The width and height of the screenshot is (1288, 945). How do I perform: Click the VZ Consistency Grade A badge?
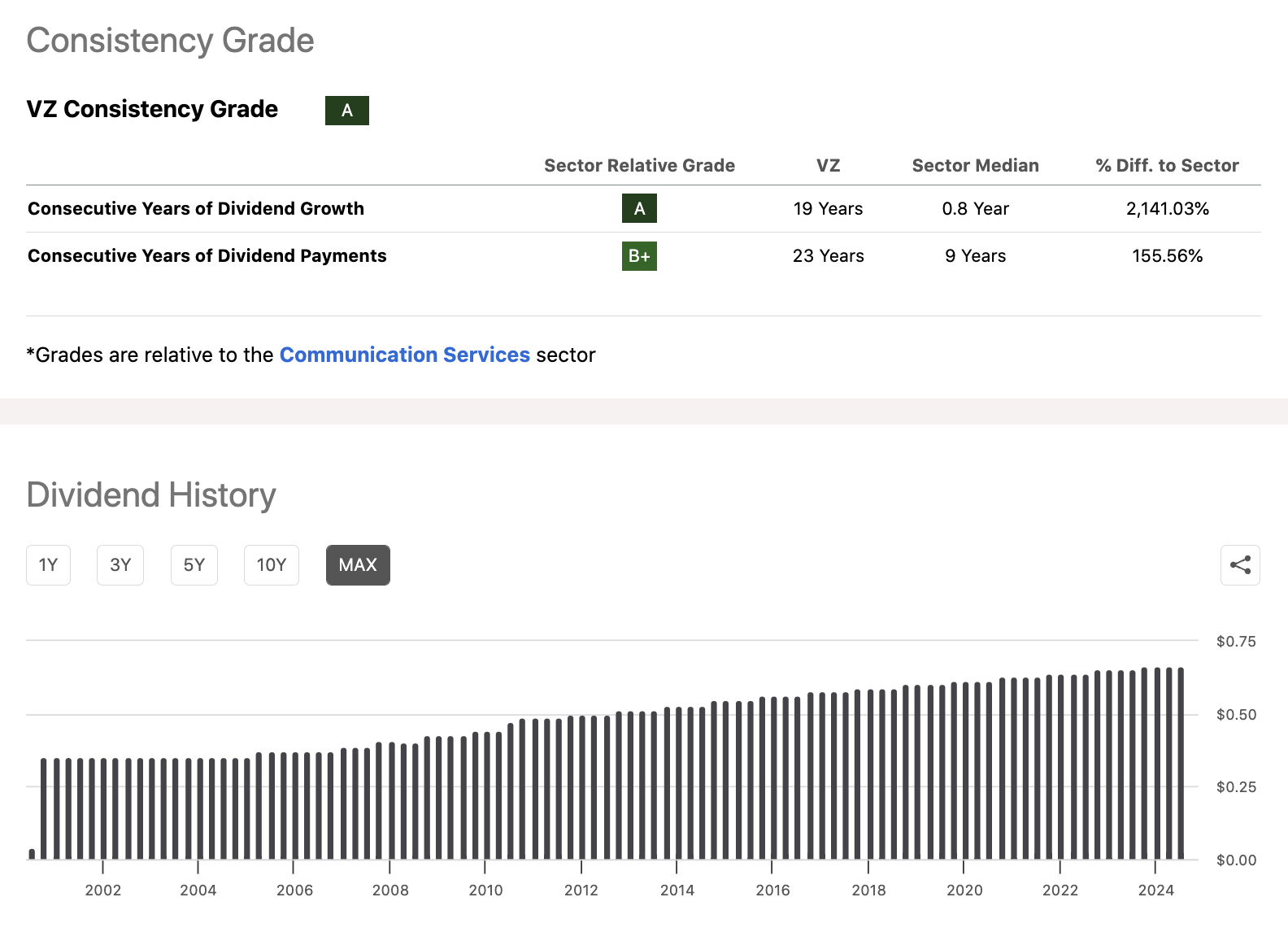(347, 111)
